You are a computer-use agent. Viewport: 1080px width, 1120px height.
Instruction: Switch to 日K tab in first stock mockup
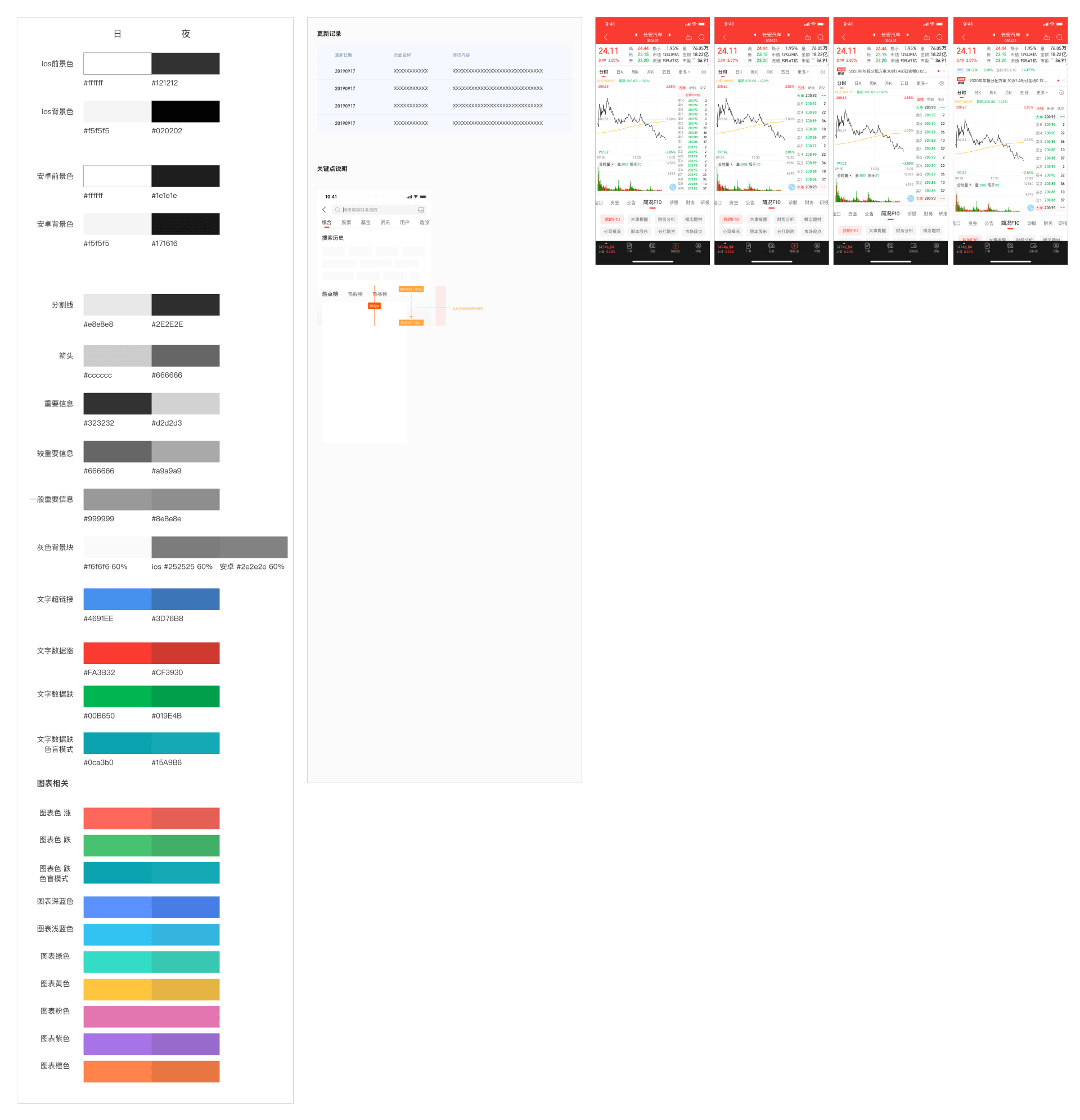pos(620,72)
